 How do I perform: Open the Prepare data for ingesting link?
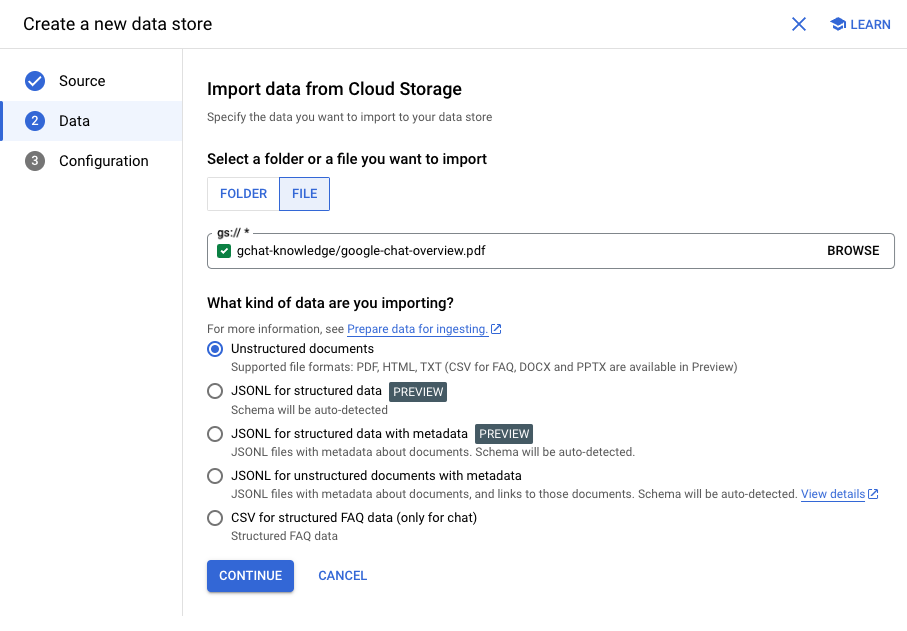417,329
